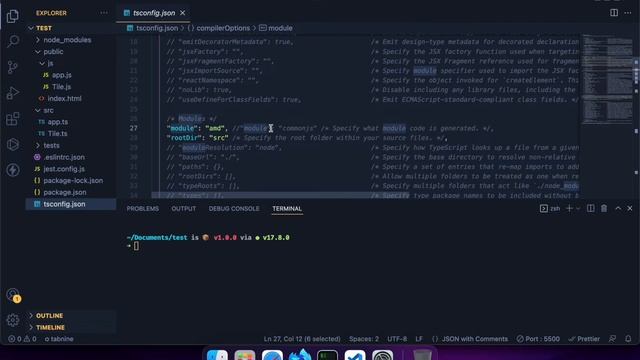Expand the TIMELINE section
Screen dimensions: 640x360
pyautogui.click(x=50, y=327)
